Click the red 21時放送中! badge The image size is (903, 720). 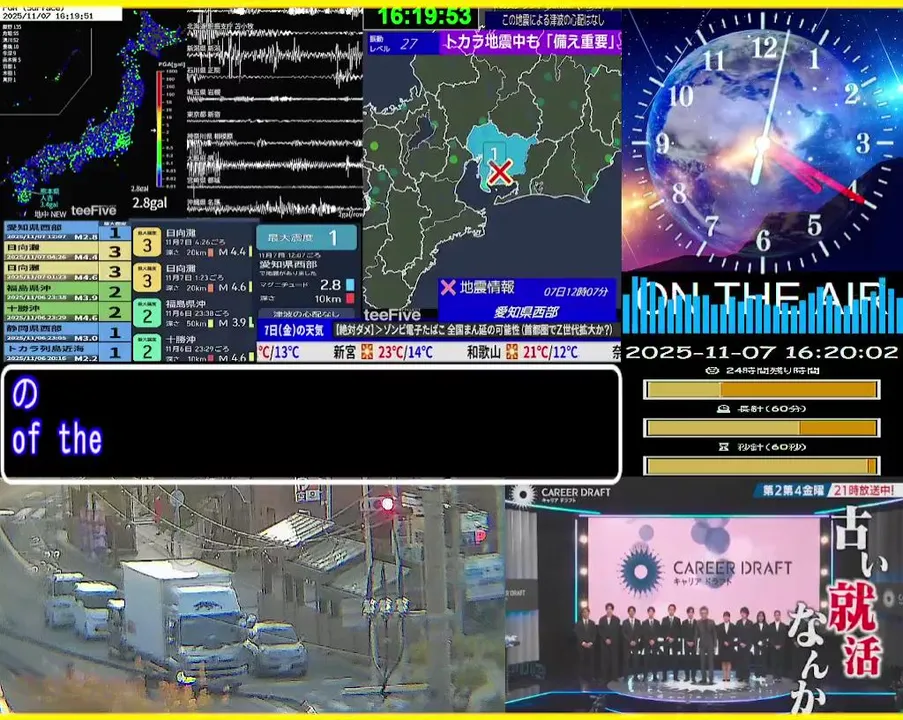[x=864, y=490]
